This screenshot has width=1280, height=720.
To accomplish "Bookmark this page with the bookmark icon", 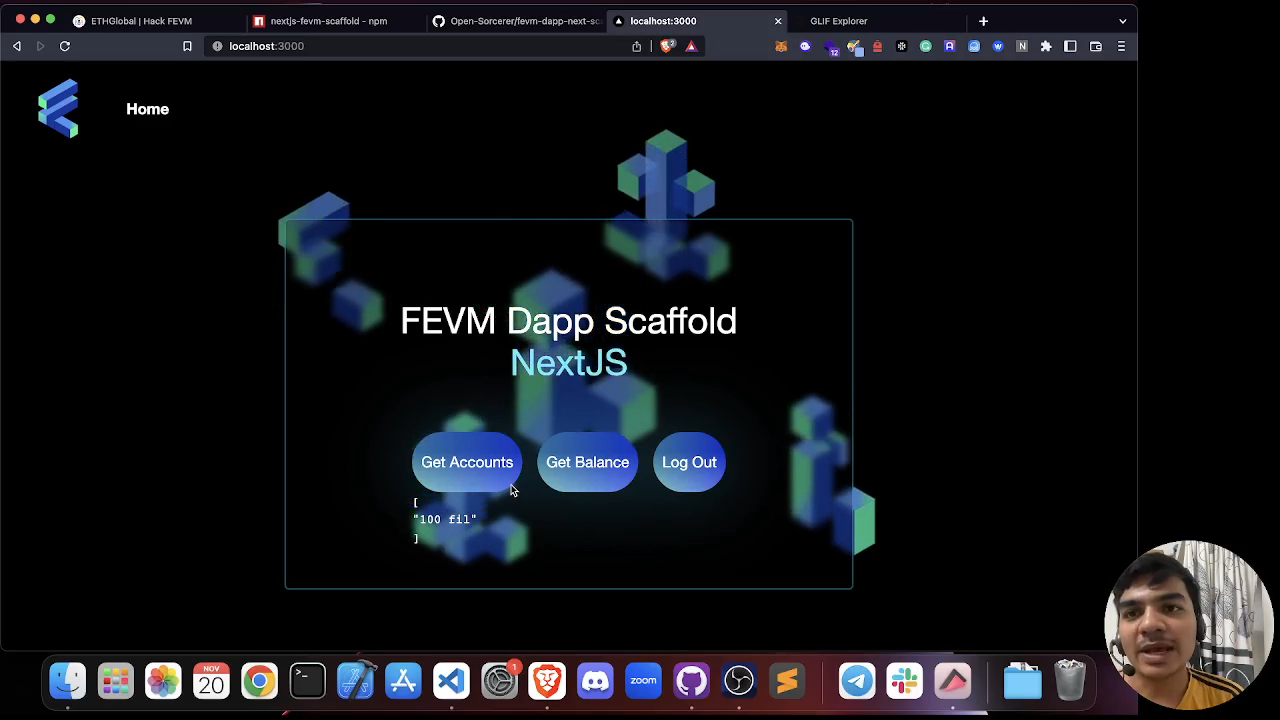I will pos(187,46).
